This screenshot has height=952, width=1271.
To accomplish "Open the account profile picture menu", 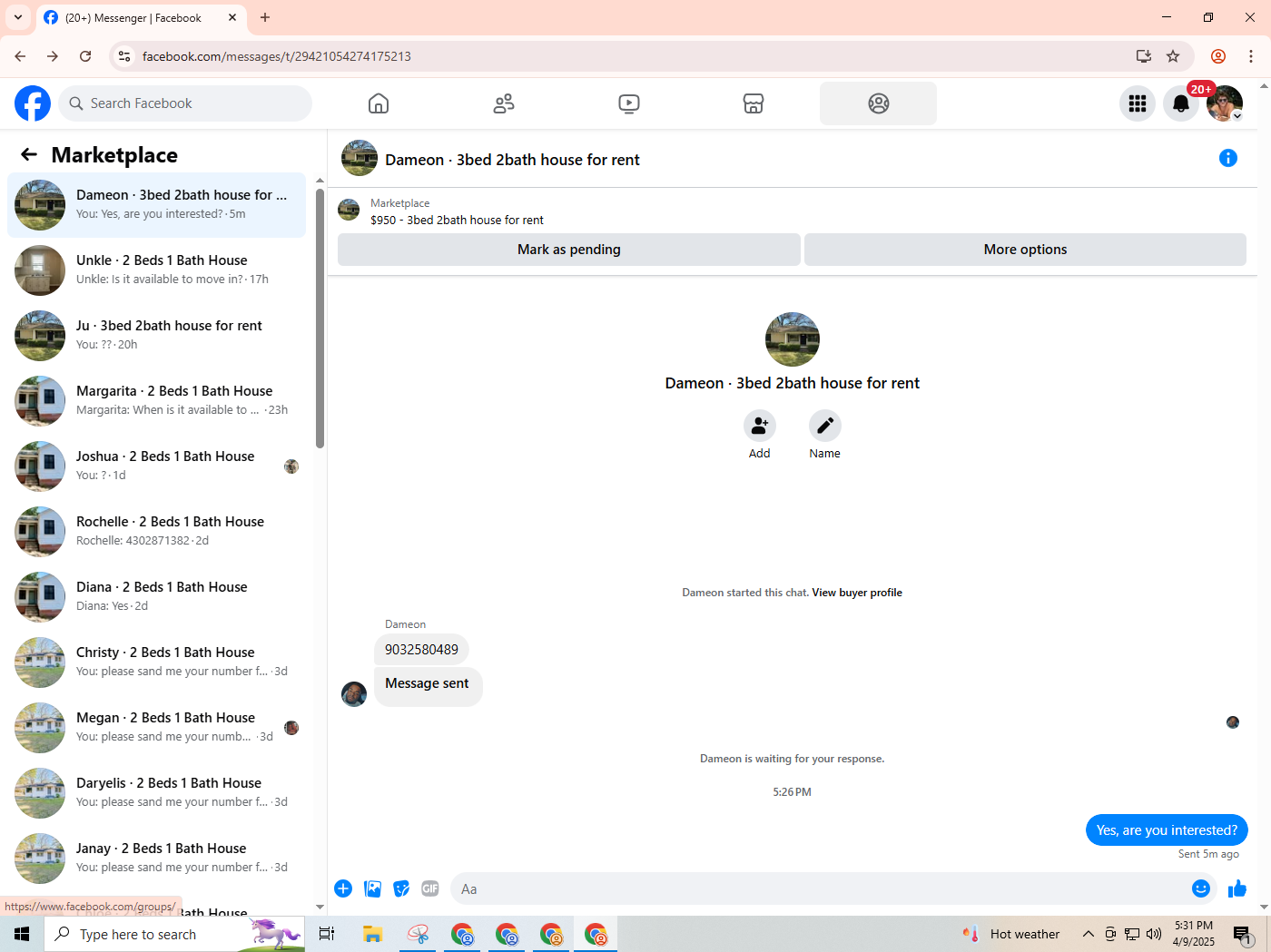I will pos(1225,103).
